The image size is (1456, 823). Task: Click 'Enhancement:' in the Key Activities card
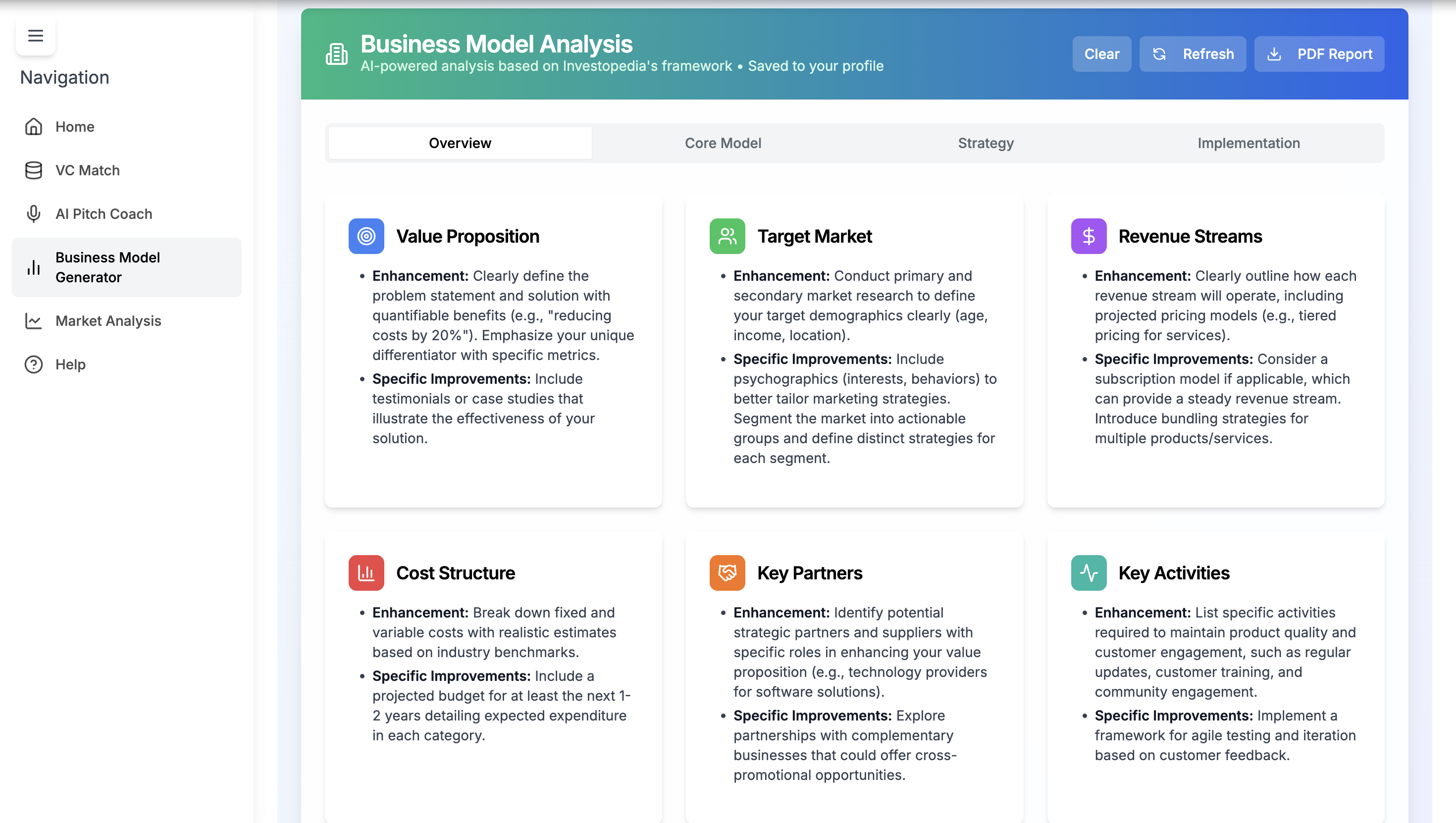coord(1143,613)
